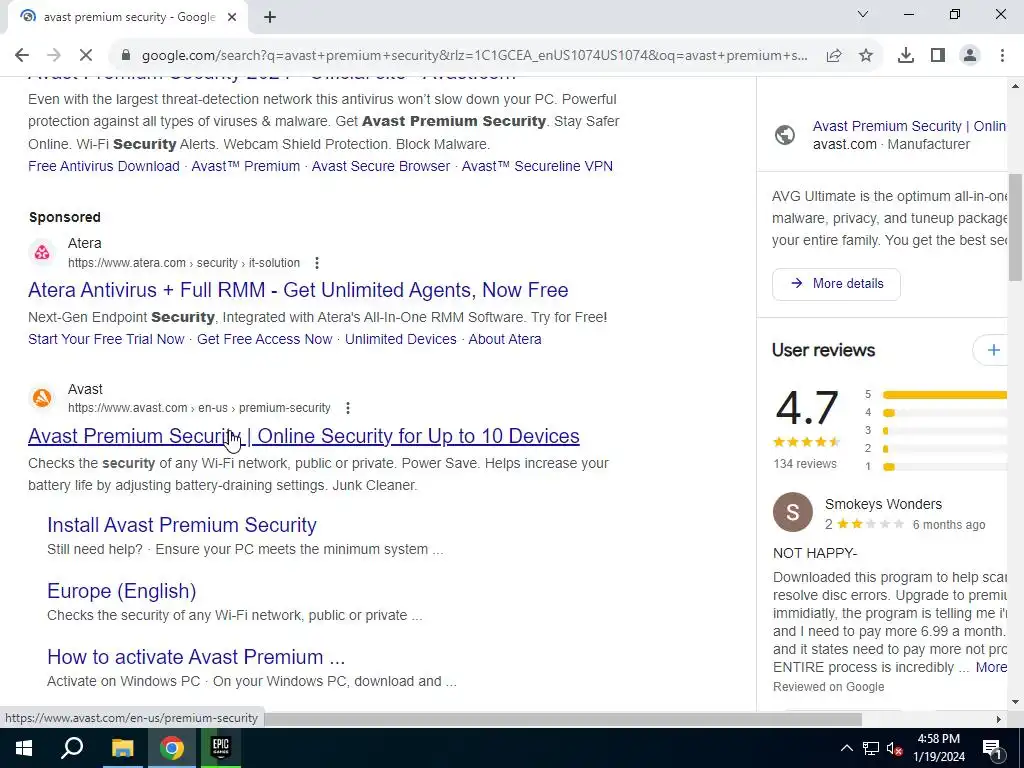The height and width of the screenshot is (768, 1024).
Task: Open Windows taskbar search
Action: click(72, 748)
